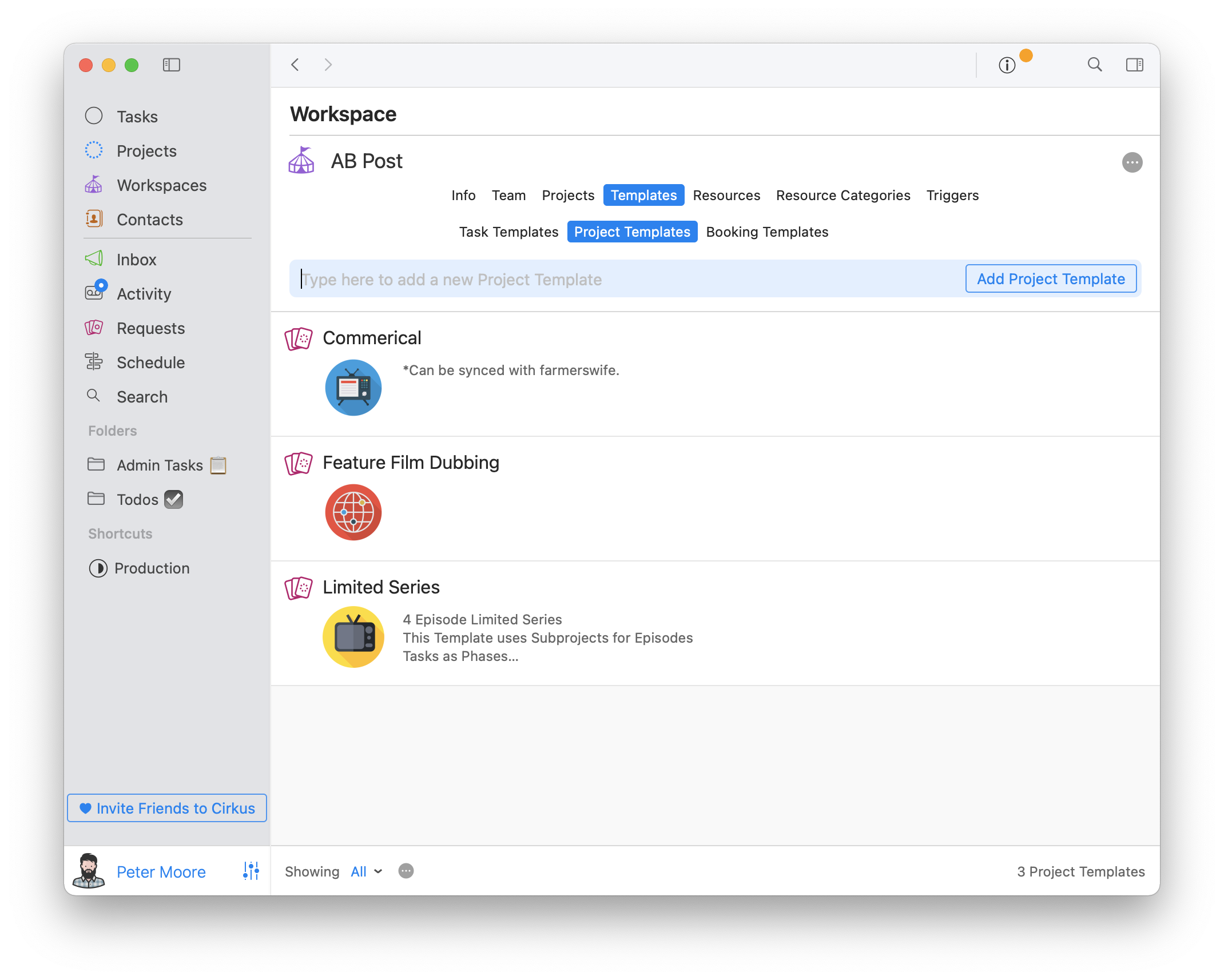This screenshot has height=980, width=1224.
Task: Click the AB Post workspace tent icon
Action: pos(301,161)
